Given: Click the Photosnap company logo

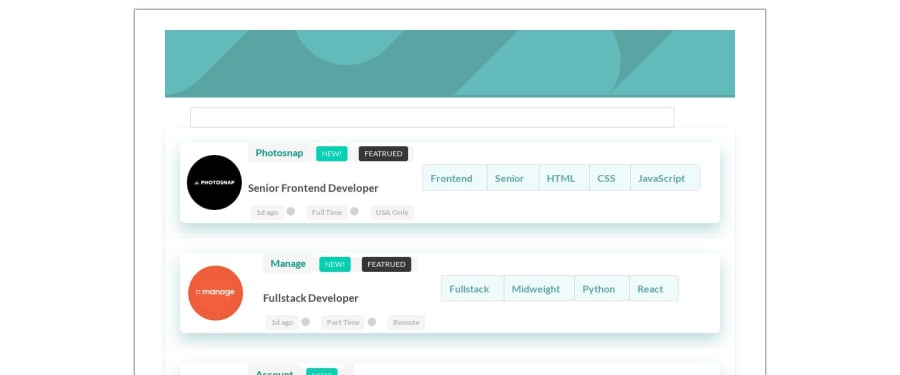Looking at the screenshot, I should [x=214, y=182].
